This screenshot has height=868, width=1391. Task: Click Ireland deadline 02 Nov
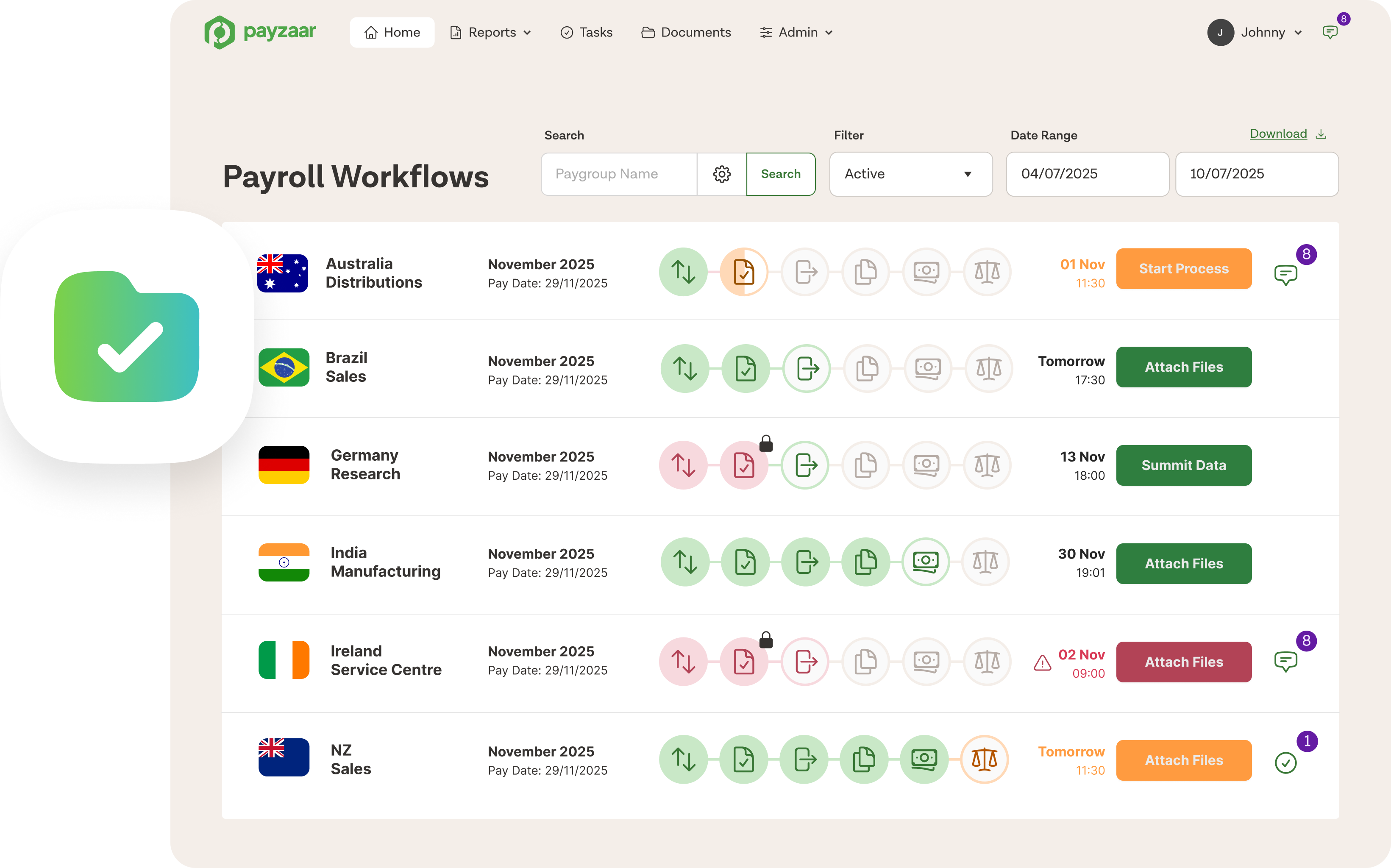[1081, 654]
